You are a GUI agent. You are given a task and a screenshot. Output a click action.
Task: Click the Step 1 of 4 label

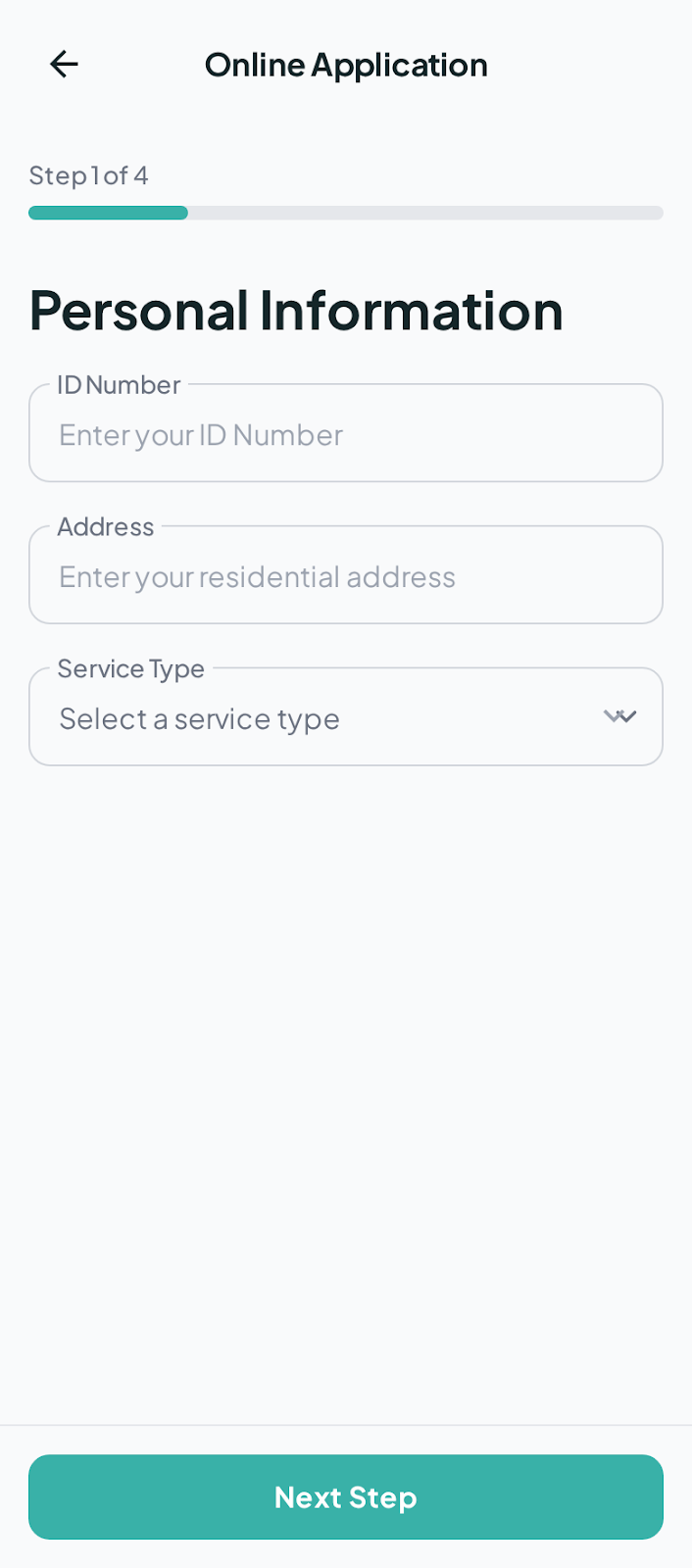coord(88,175)
